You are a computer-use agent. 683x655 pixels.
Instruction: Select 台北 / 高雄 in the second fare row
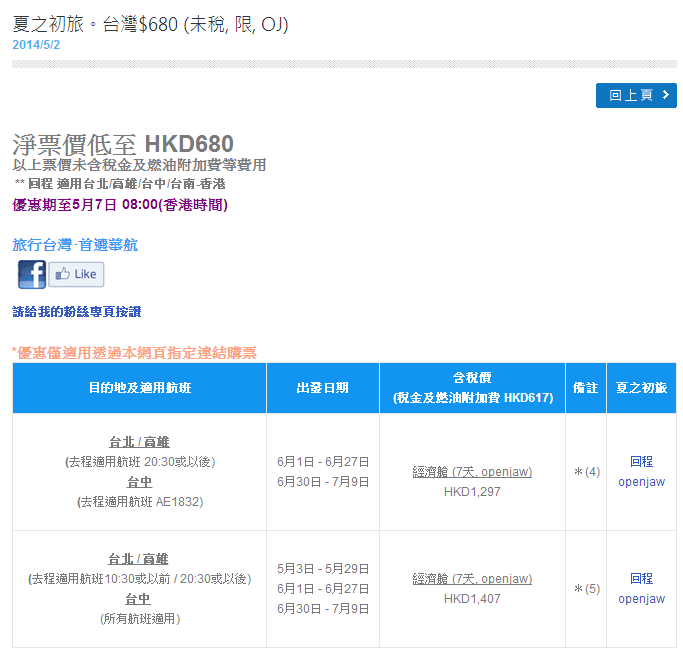click(139, 559)
